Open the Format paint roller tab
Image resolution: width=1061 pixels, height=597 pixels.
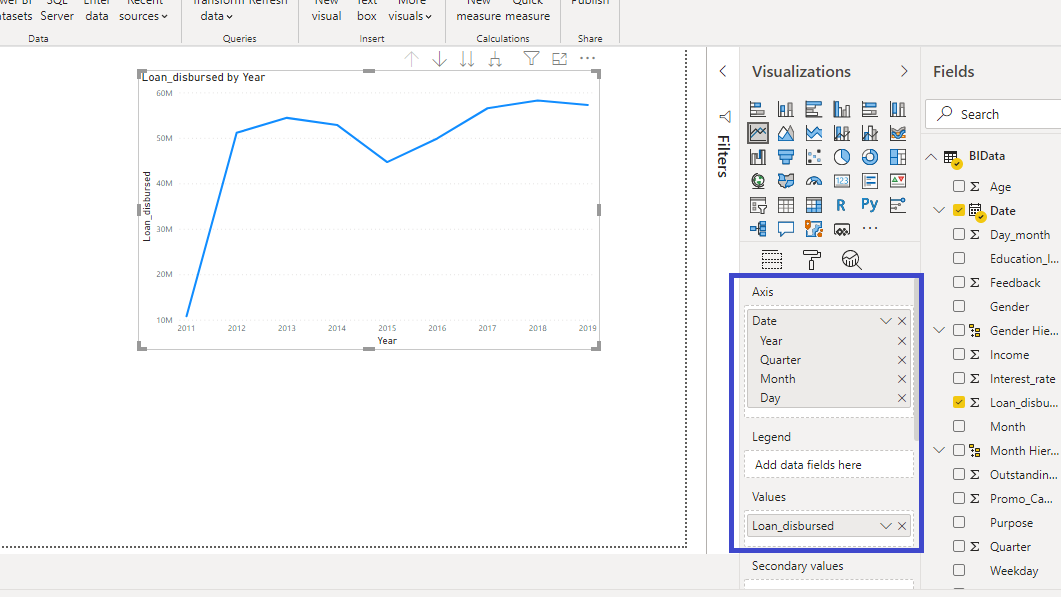pyautogui.click(x=812, y=260)
